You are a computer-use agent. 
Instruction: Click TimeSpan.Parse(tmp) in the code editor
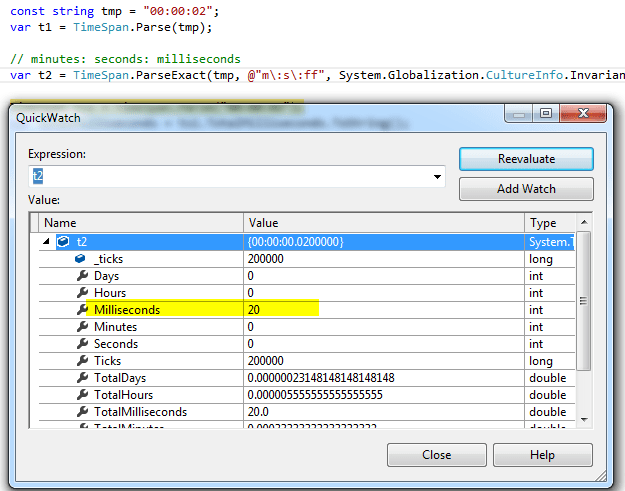click(x=140, y=27)
